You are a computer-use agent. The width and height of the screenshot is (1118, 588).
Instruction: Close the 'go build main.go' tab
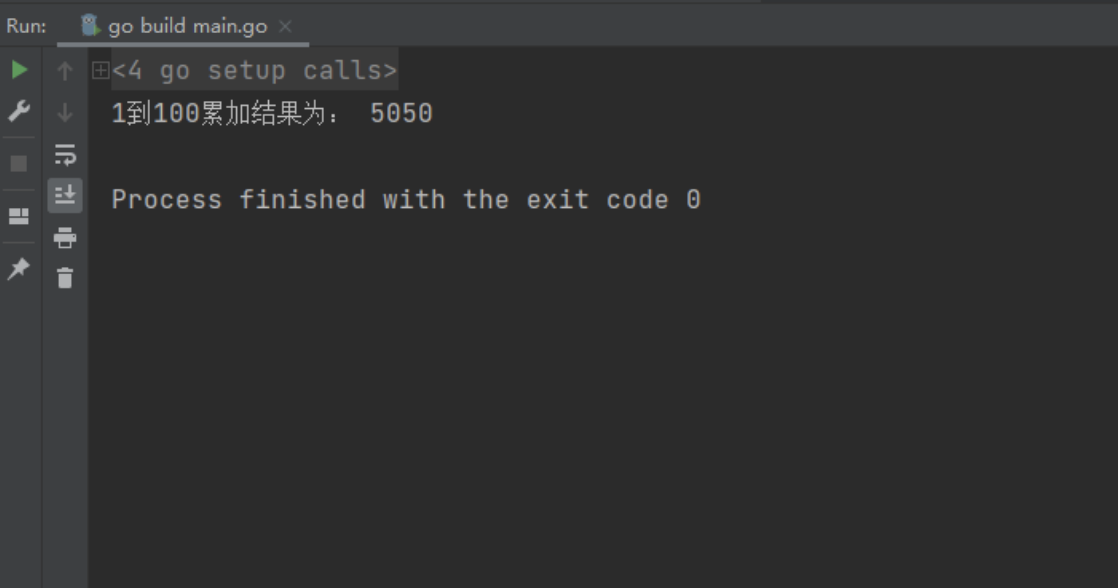[x=285, y=26]
